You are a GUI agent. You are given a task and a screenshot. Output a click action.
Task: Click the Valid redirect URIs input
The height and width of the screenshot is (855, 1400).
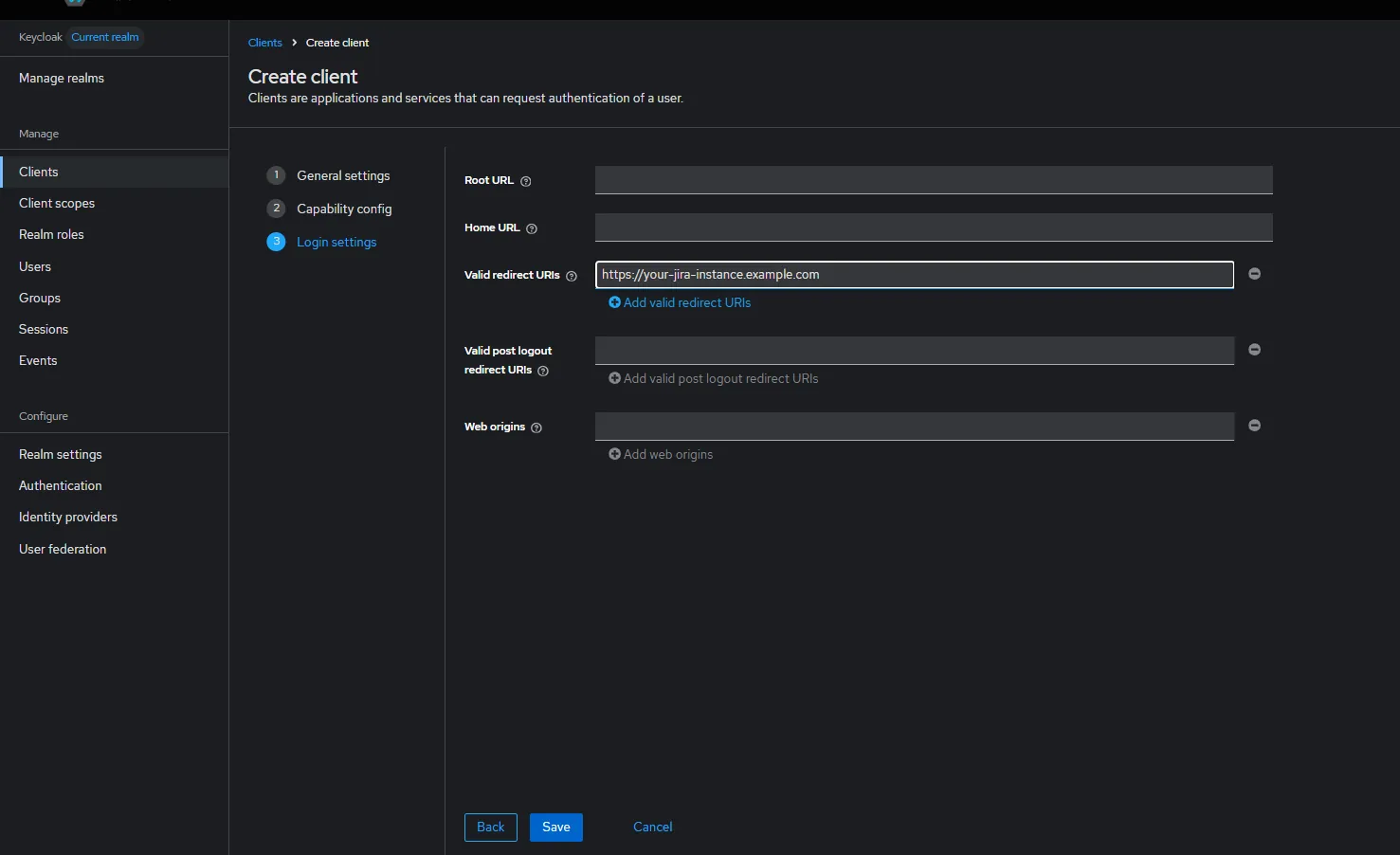point(915,275)
